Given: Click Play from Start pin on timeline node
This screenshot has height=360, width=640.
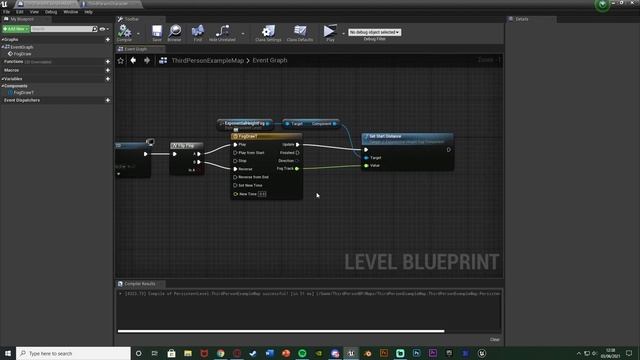Looking at the screenshot, I should click(236, 153).
